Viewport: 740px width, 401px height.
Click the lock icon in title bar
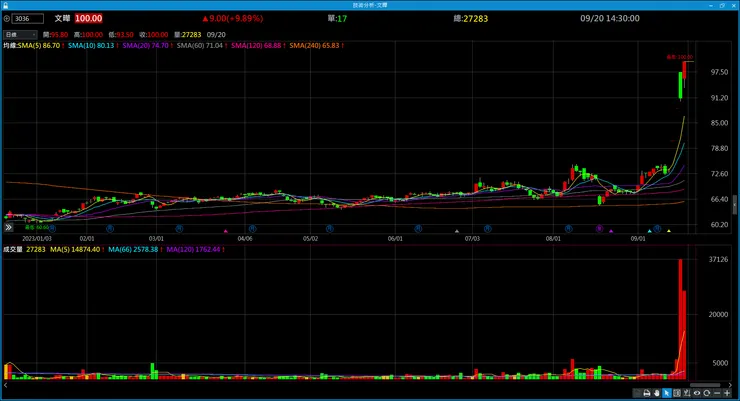point(5,5)
